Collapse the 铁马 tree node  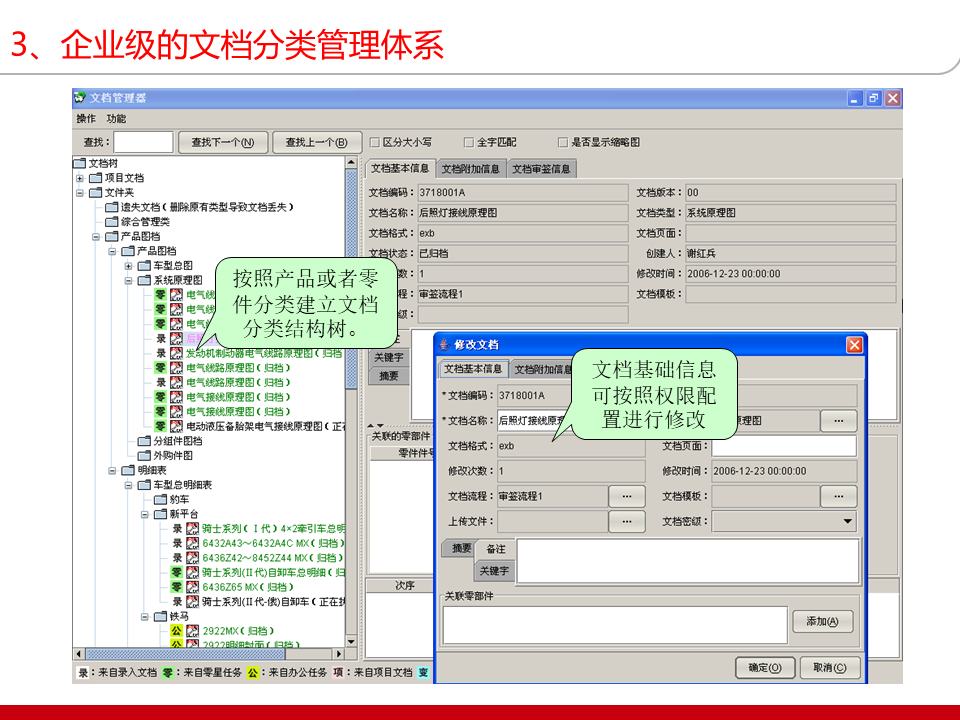coord(144,617)
